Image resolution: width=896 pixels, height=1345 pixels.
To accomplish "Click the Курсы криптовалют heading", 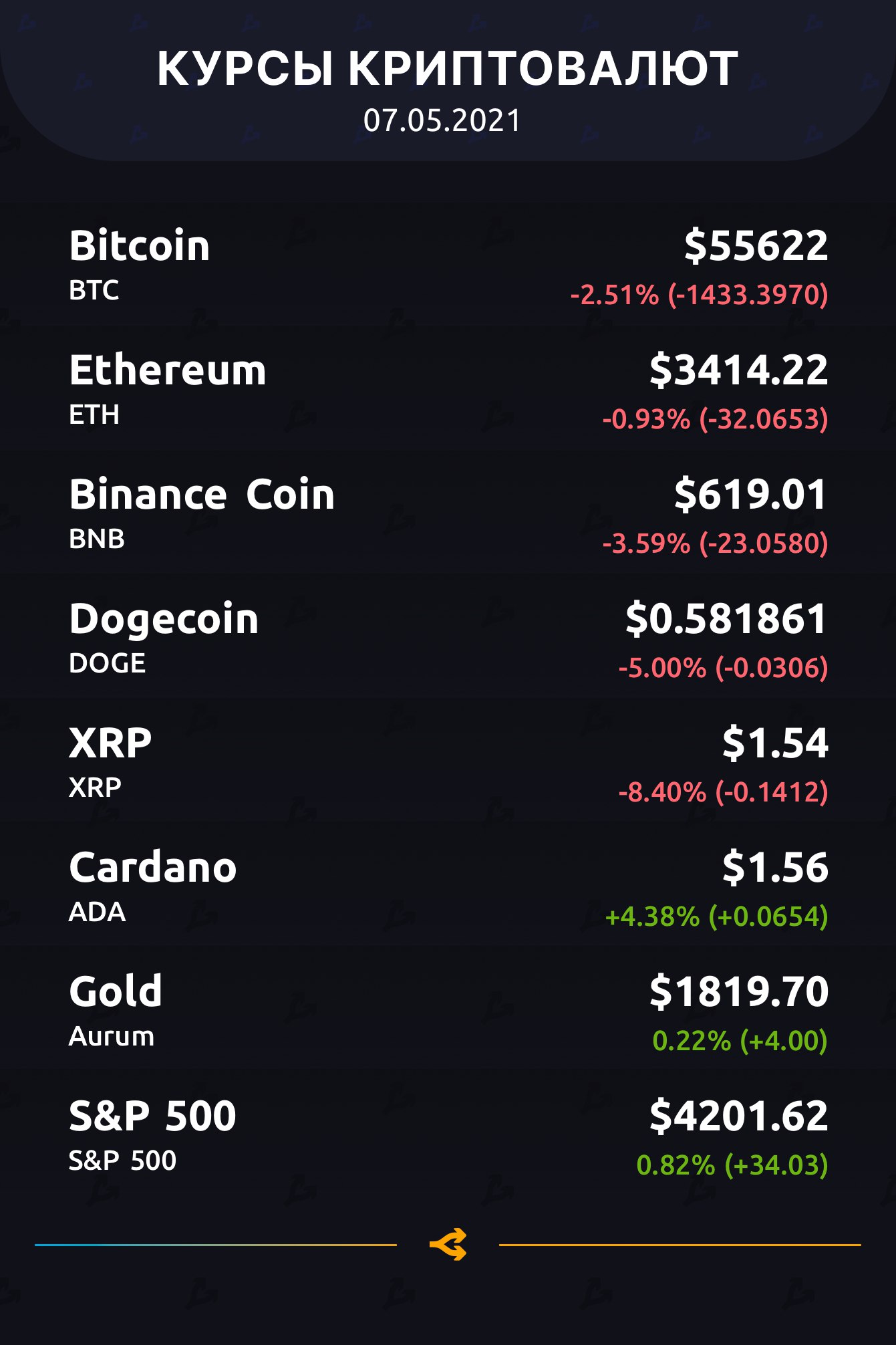I will coord(448,69).
